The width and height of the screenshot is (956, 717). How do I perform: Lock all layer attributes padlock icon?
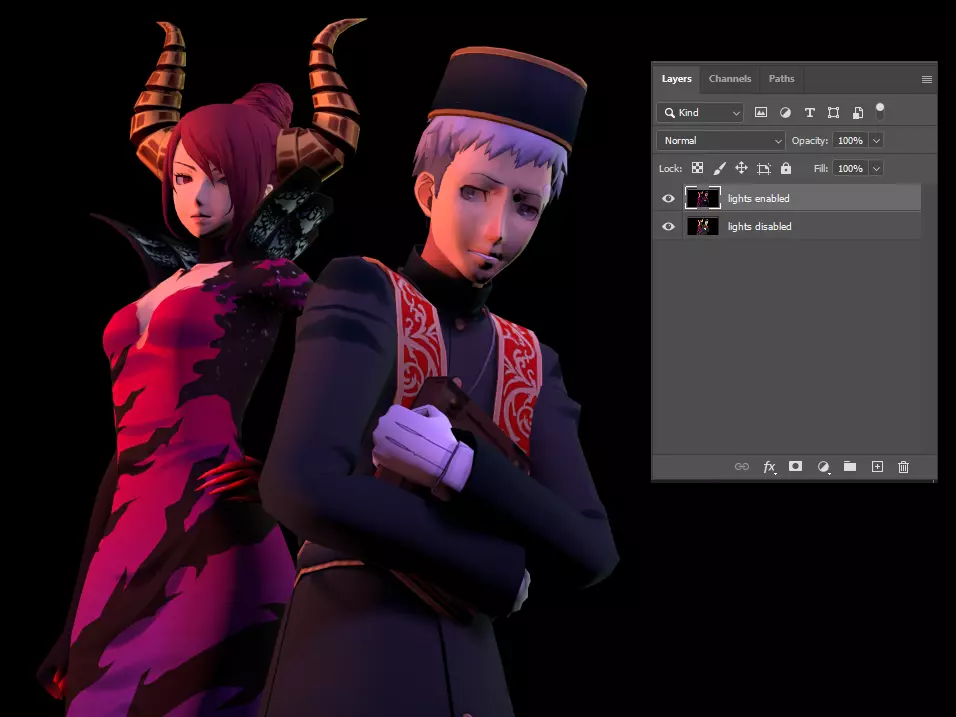point(786,168)
